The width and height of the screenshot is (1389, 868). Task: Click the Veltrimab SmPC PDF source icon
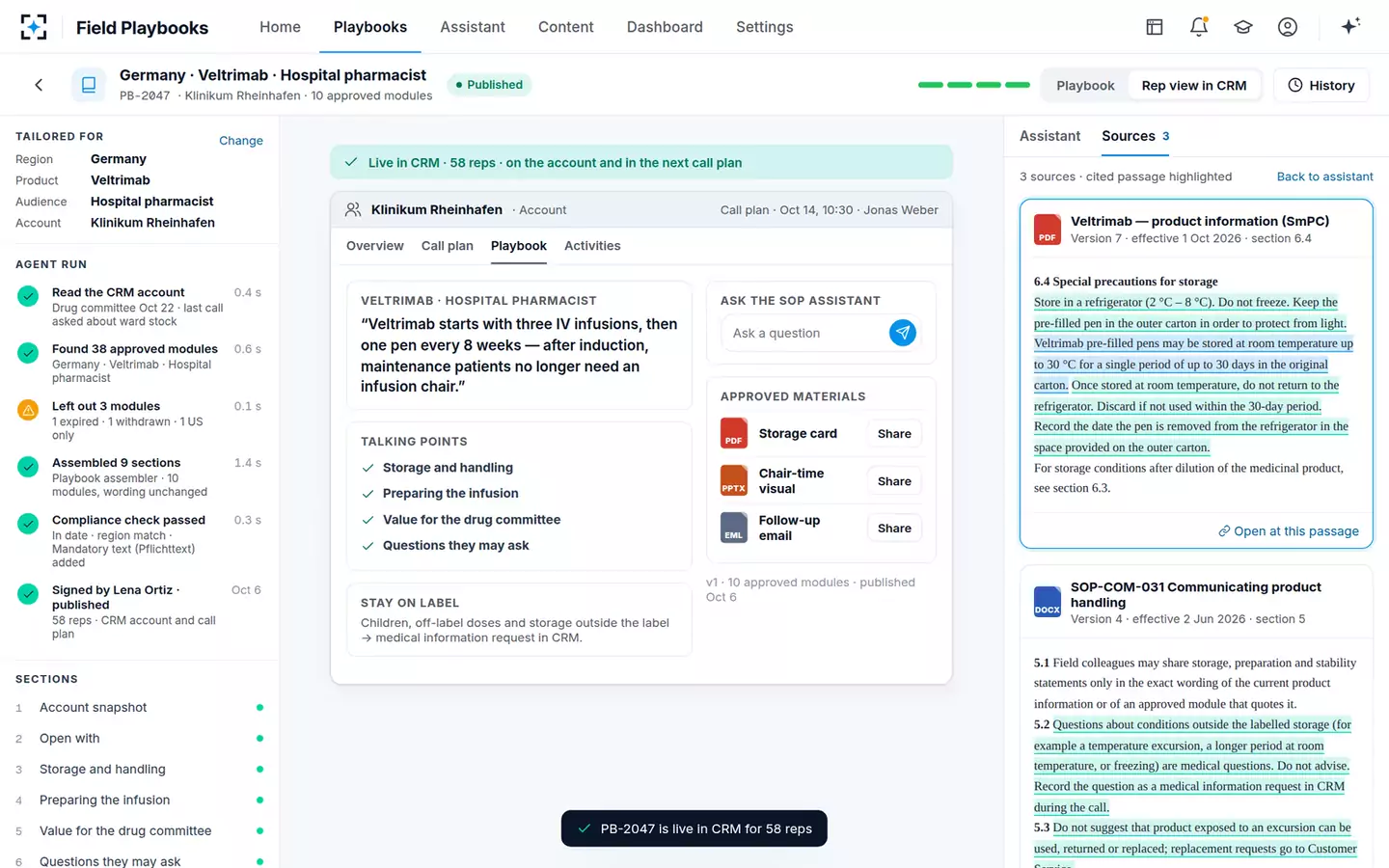coord(1048,230)
